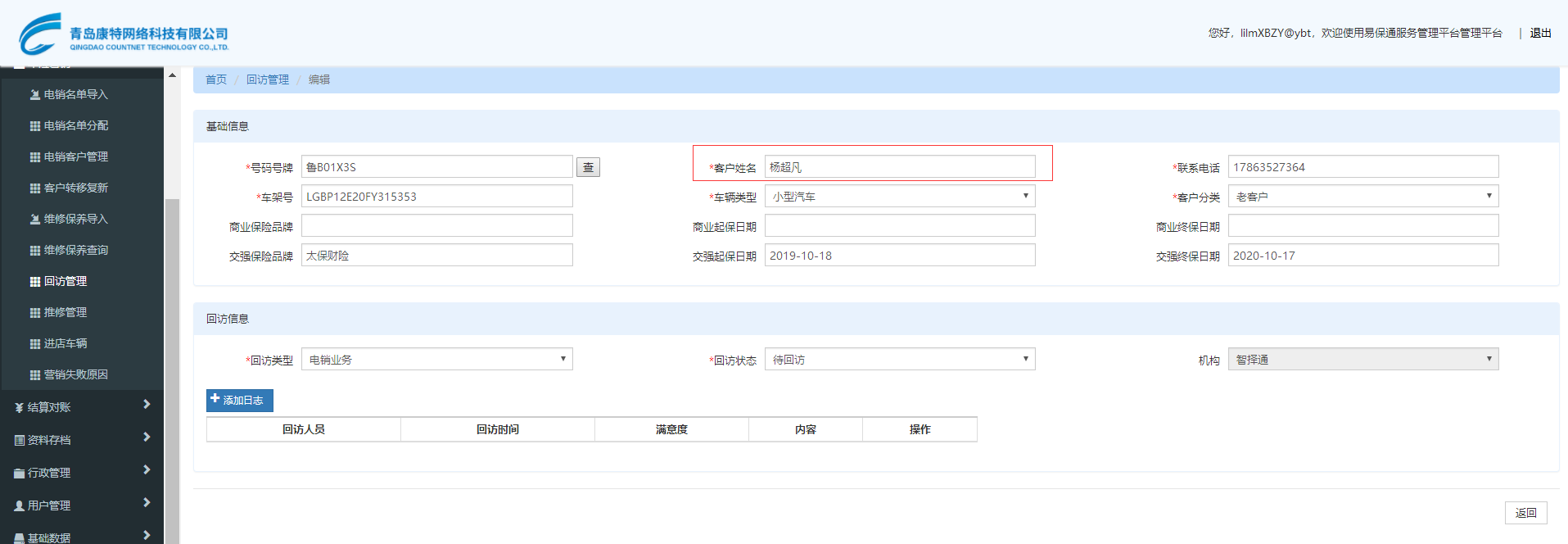Expand the 结算对账 menu chevron
Image resolution: width=1568 pixels, height=544 pixels.
(147, 404)
